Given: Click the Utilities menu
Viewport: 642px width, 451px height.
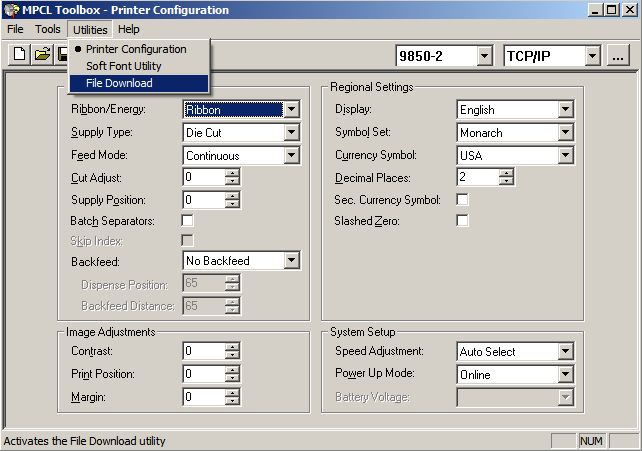Looking at the screenshot, I should (90, 30).
